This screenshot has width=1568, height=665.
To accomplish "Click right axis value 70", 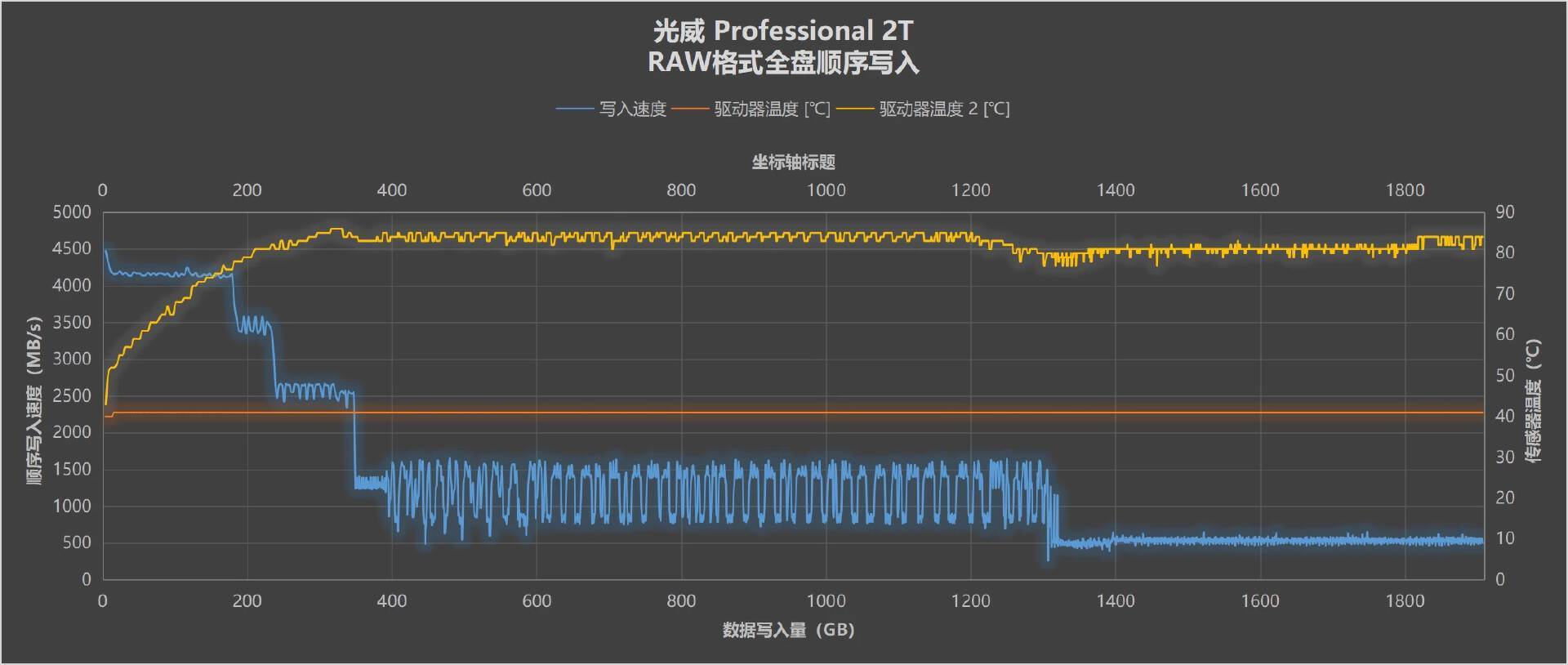I will 1505,294.
